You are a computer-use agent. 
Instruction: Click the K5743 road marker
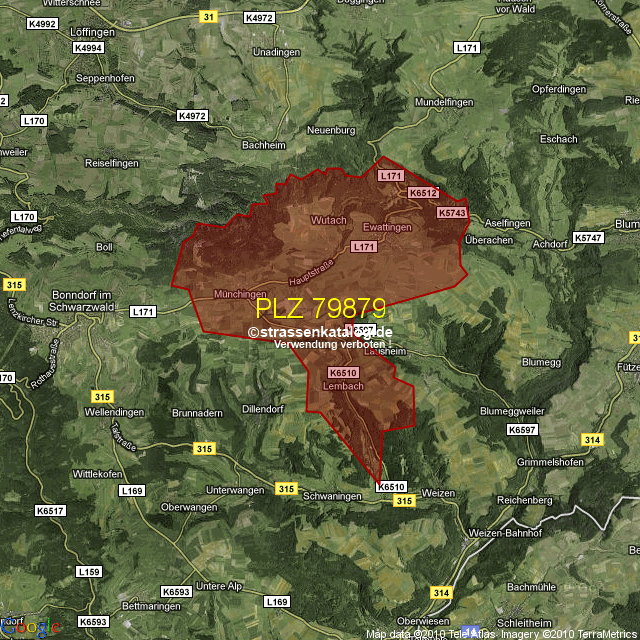(x=452, y=213)
